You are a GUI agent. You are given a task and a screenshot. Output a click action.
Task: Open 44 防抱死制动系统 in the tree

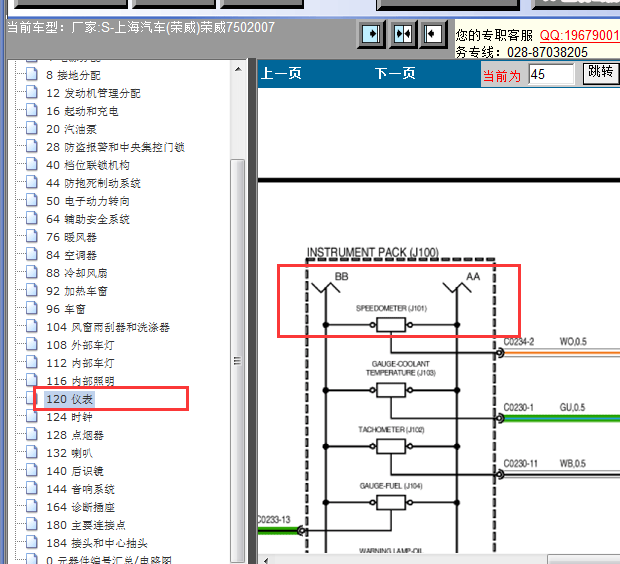point(93,183)
